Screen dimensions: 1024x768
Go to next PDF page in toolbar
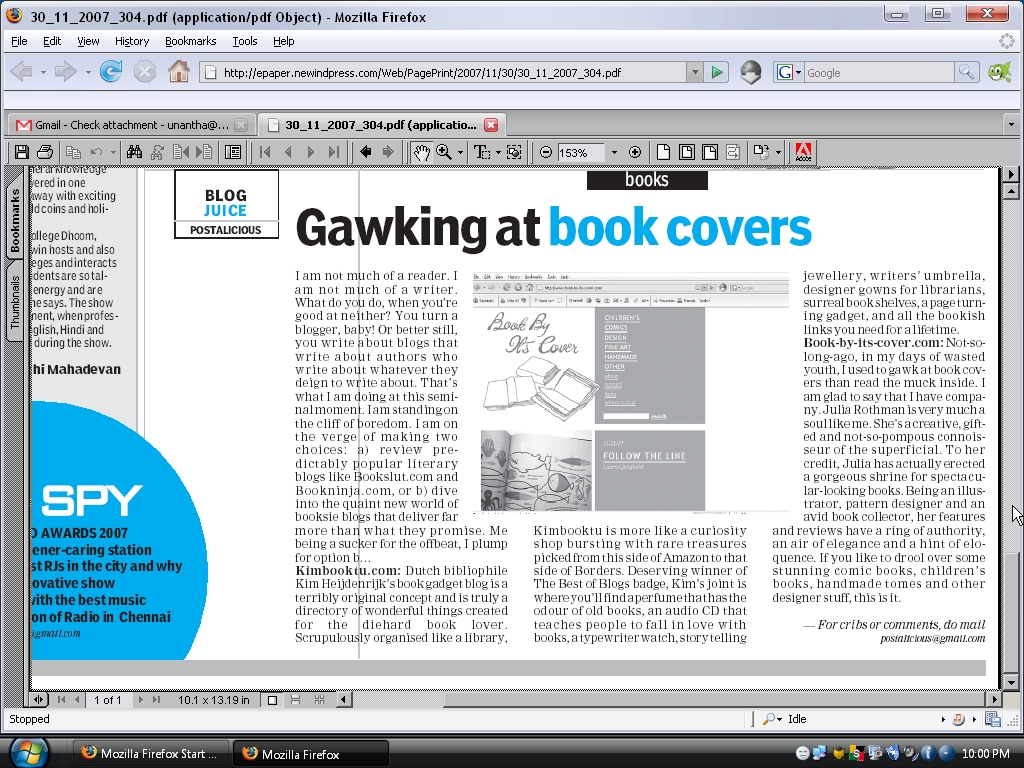[311, 152]
